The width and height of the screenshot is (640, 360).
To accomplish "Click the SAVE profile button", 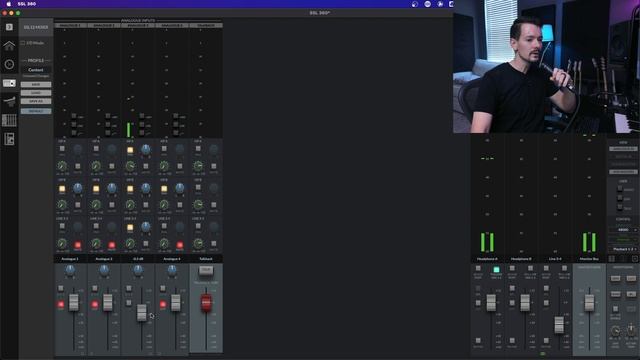I will (x=36, y=84).
